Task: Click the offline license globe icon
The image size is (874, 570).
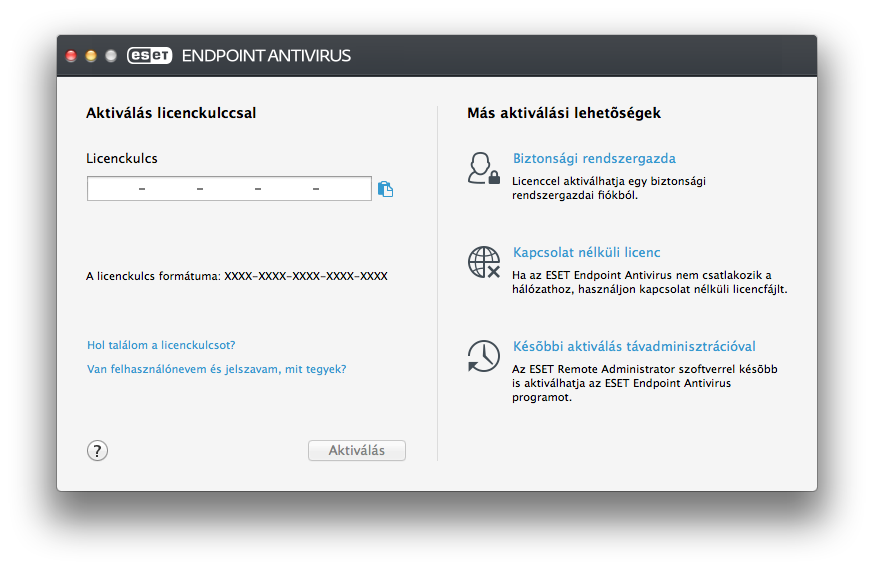Action: click(483, 262)
